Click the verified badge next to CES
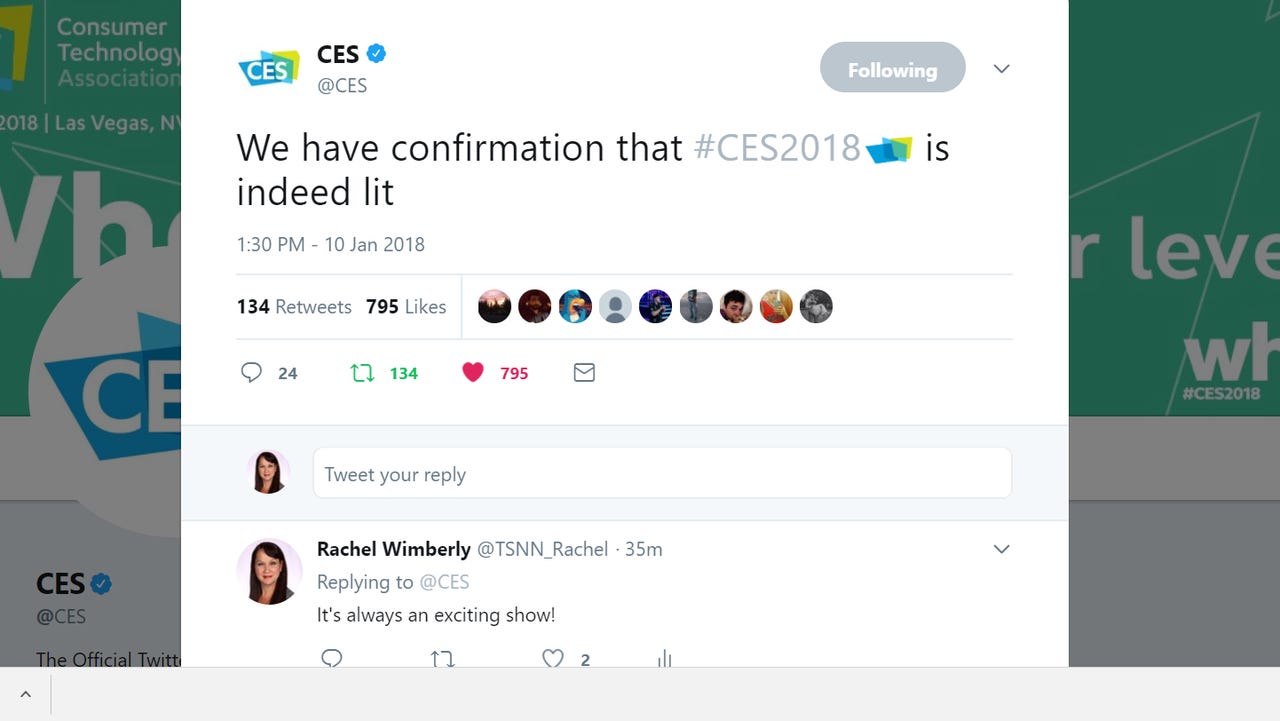Screen dimensions: 1280x721 coord(375,54)
